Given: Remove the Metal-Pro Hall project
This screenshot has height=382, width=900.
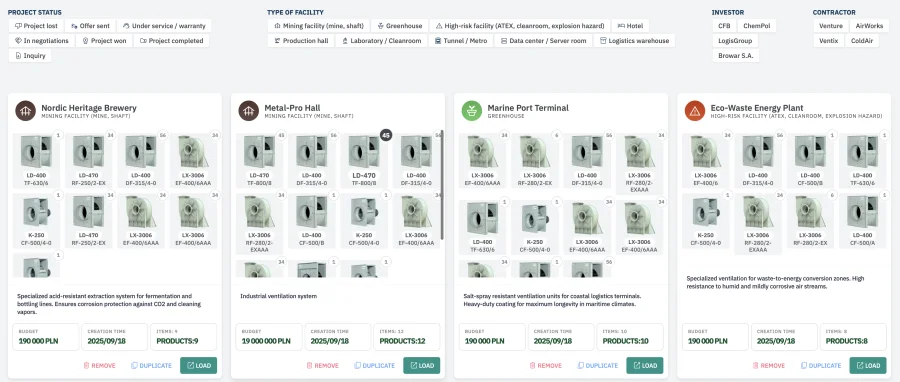Looking at the screenshot, I should [323, 365].
